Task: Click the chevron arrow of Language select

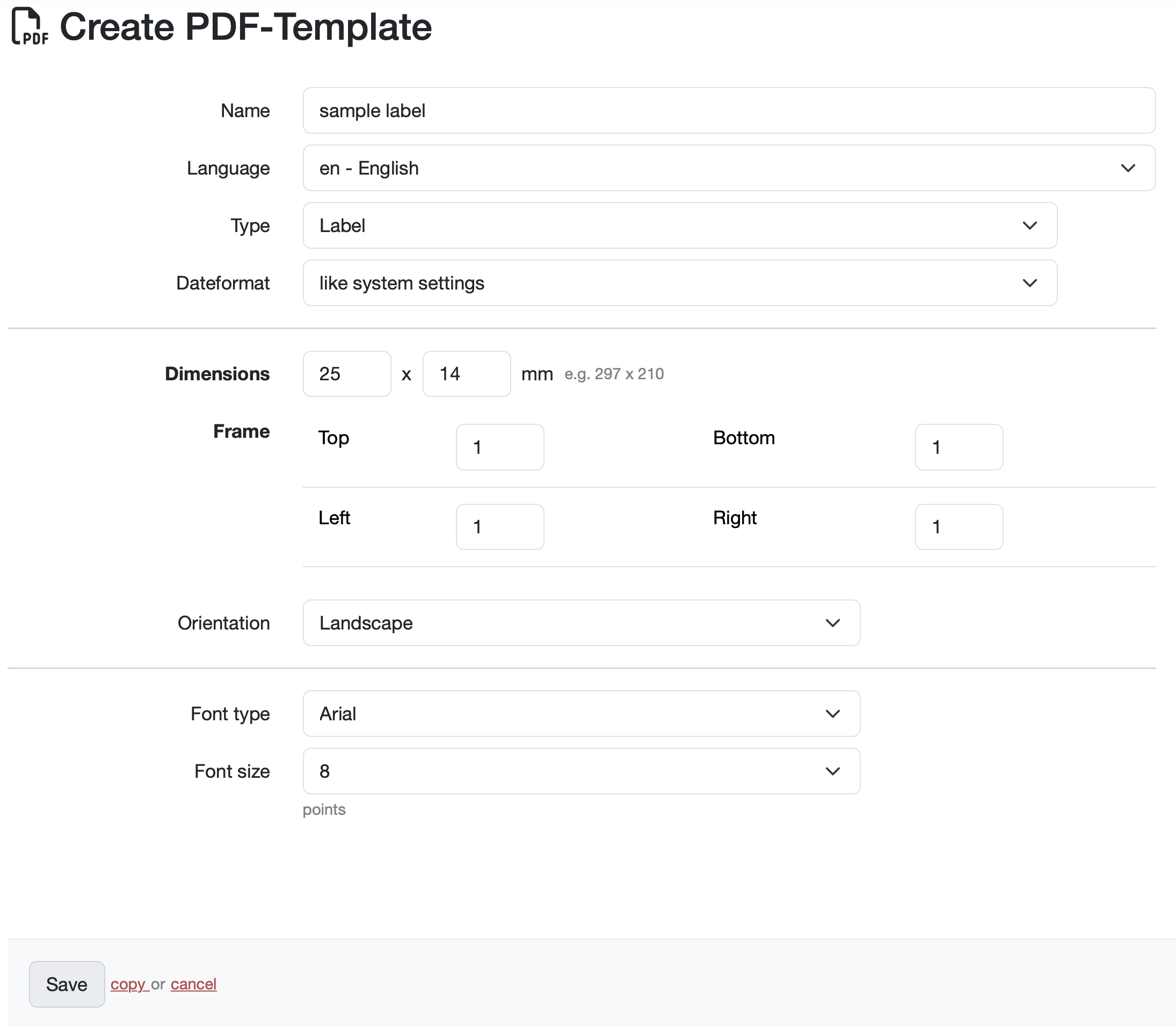Action: point(1128,168)
